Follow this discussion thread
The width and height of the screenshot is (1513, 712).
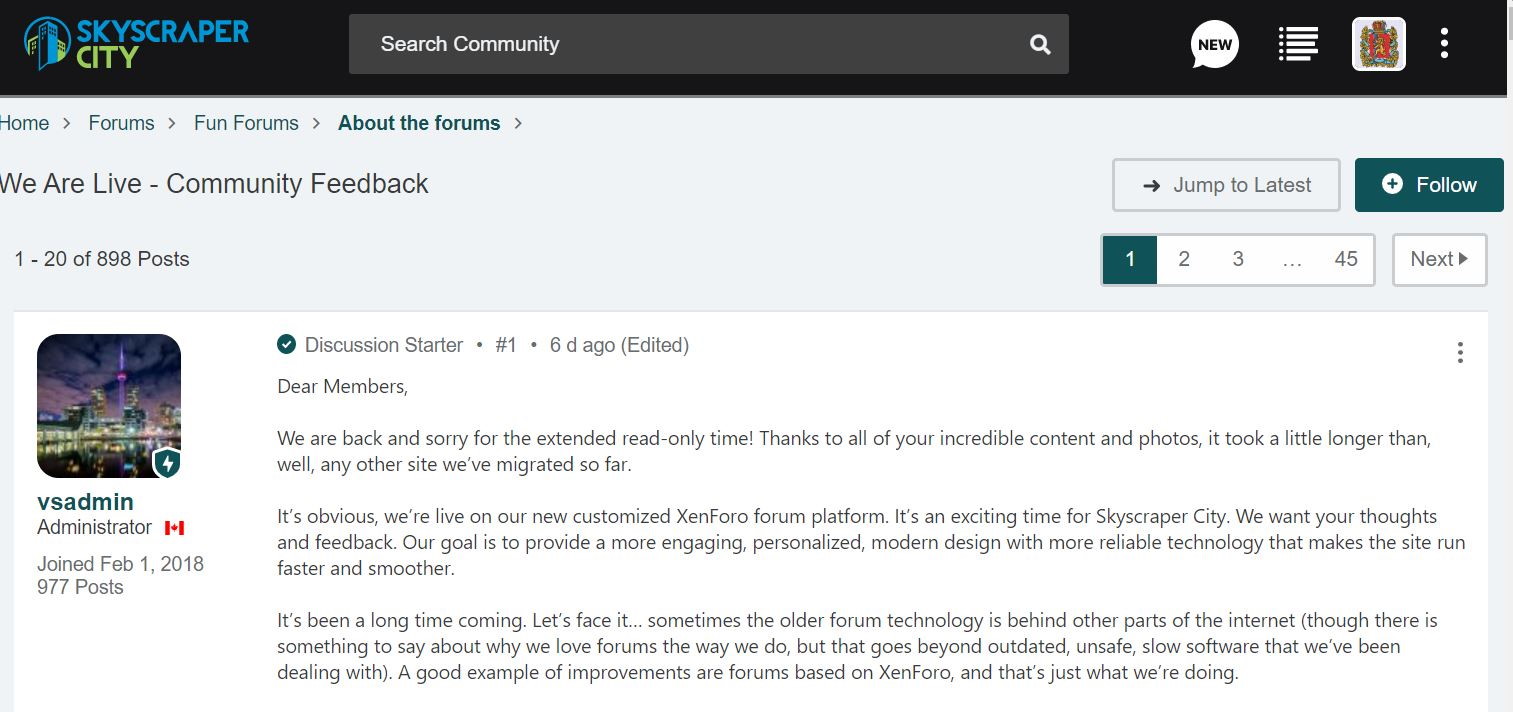click(x=1429, y=185)
